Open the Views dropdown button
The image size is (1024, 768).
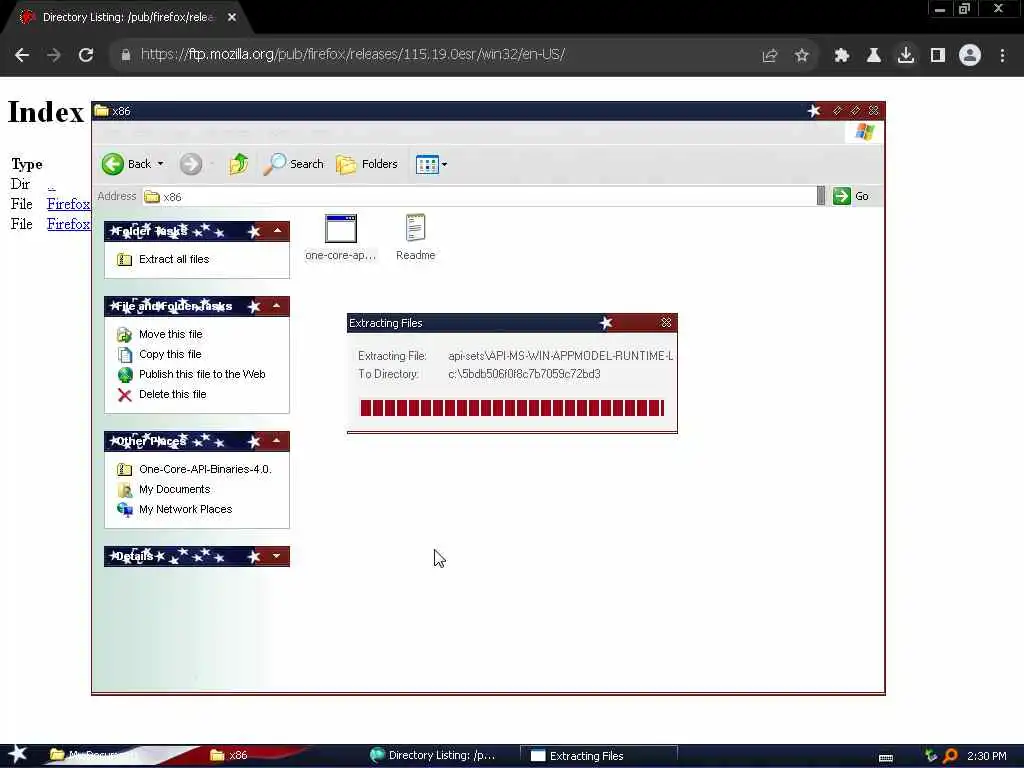click(x=431, y=164)
